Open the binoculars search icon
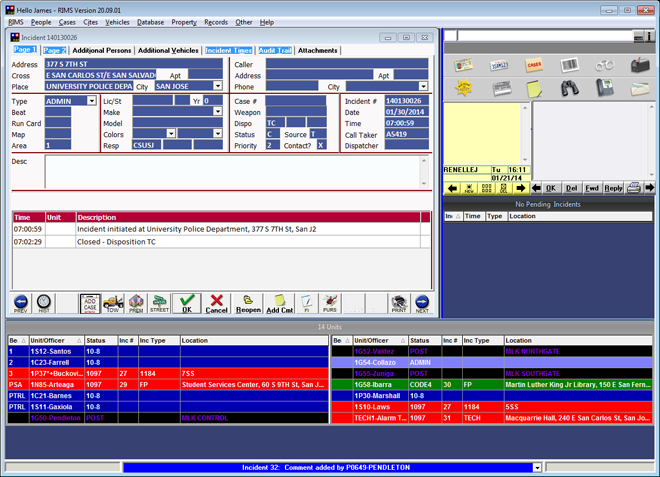 pyautogui.click(x=567, y=90)
